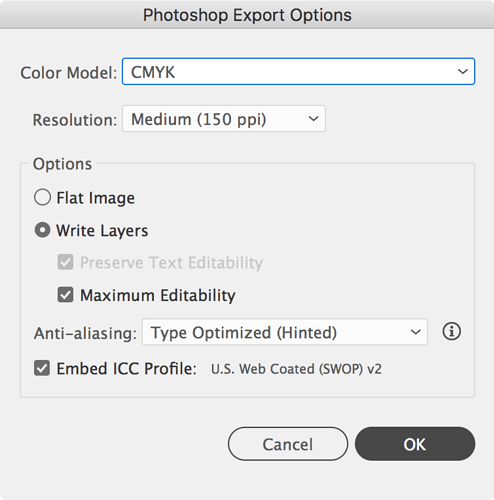This screenshot has height=500, width=494.
Task: Click the Color Model chevron arrow
Action: click(x=463, y=71)
